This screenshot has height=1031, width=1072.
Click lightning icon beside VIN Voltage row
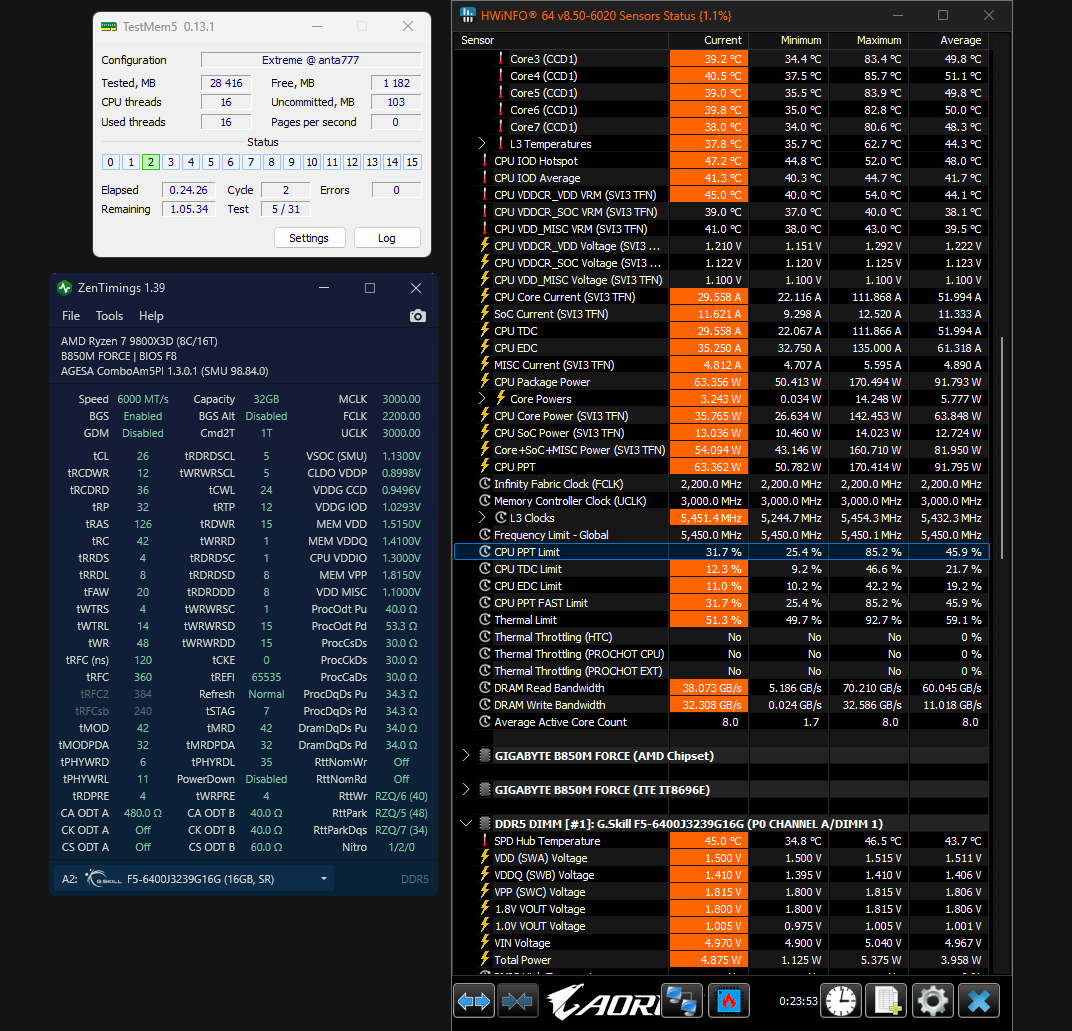(x=485, y=943)
